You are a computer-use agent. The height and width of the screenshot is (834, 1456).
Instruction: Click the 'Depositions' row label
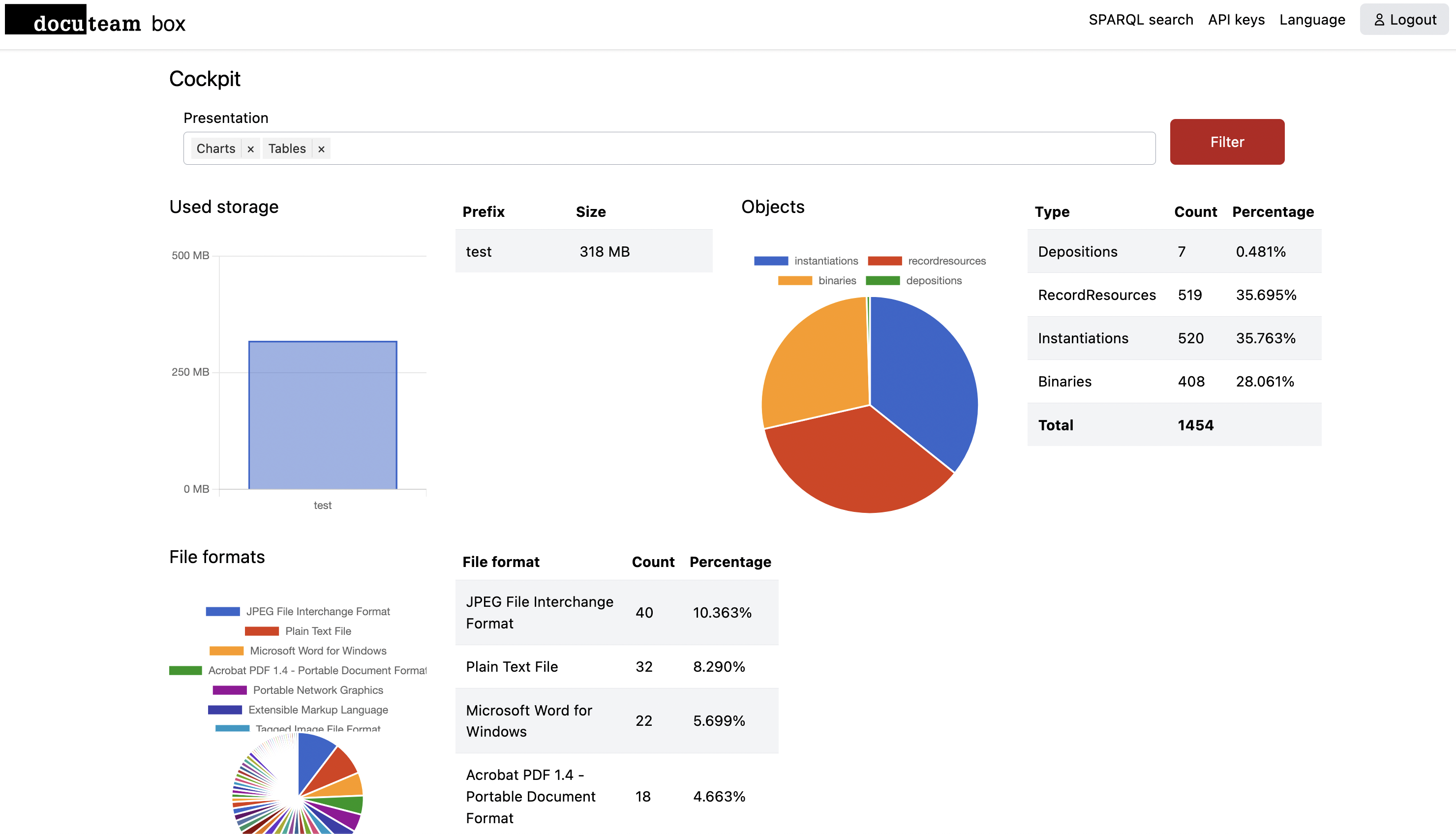(x=1077, y=252)
